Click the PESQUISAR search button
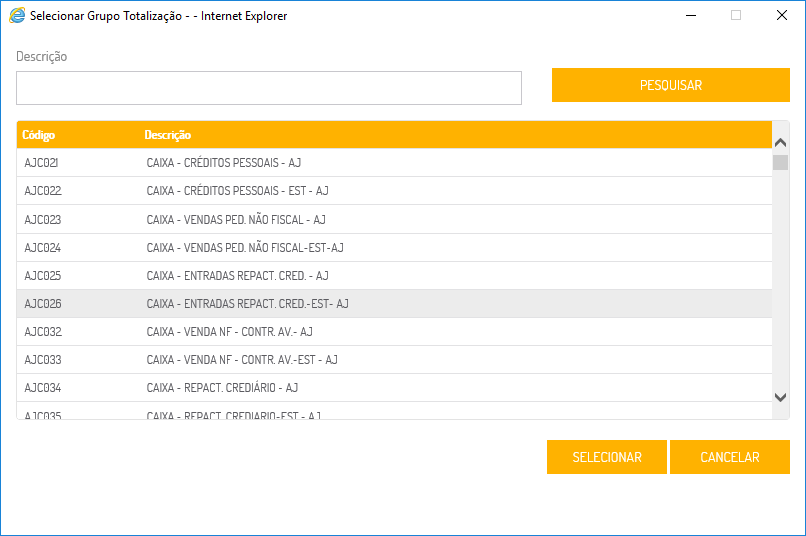This screenshot has height=536, width=806. [x=670, y=85]
